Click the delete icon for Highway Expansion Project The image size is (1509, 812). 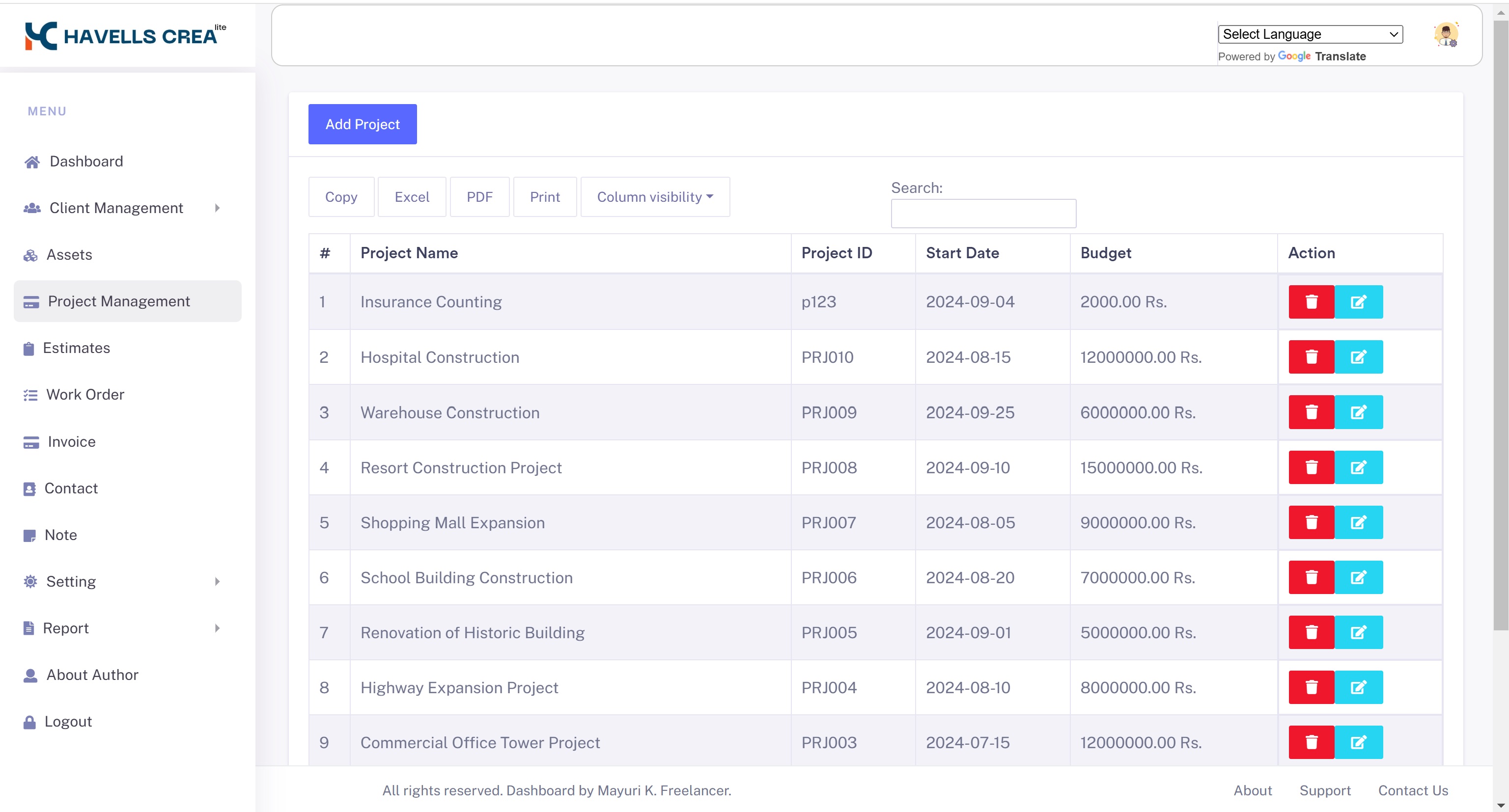(x=1311, y=687)
